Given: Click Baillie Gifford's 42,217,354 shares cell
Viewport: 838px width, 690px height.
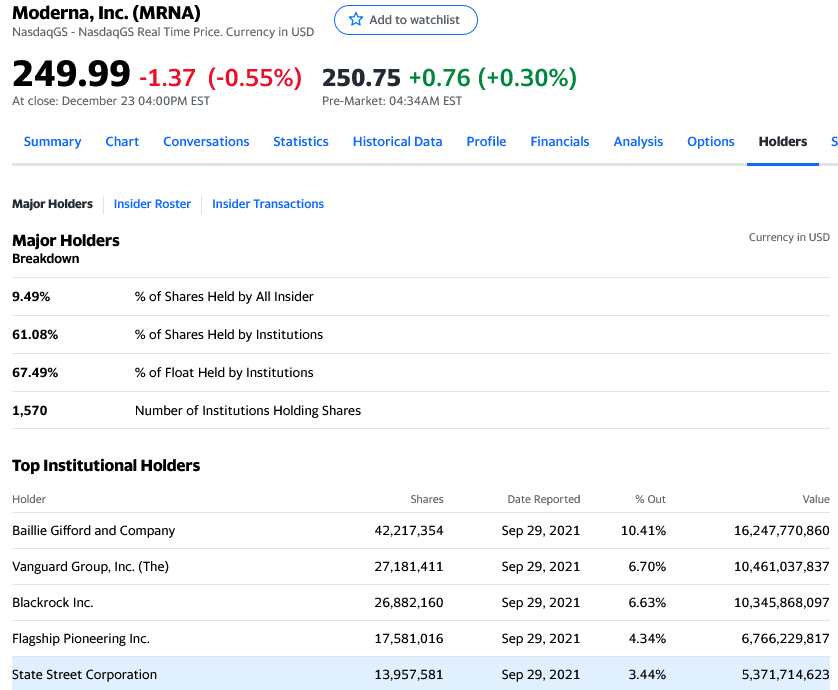Looking at the screenshot, I should [409, 531].
